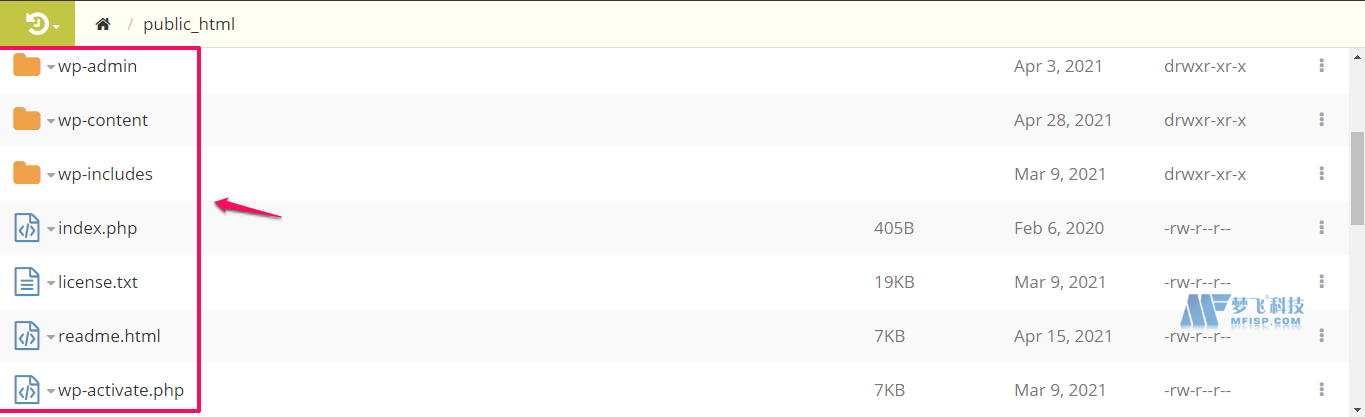
Task: Select the index.php file name
Action: point(97,228)
